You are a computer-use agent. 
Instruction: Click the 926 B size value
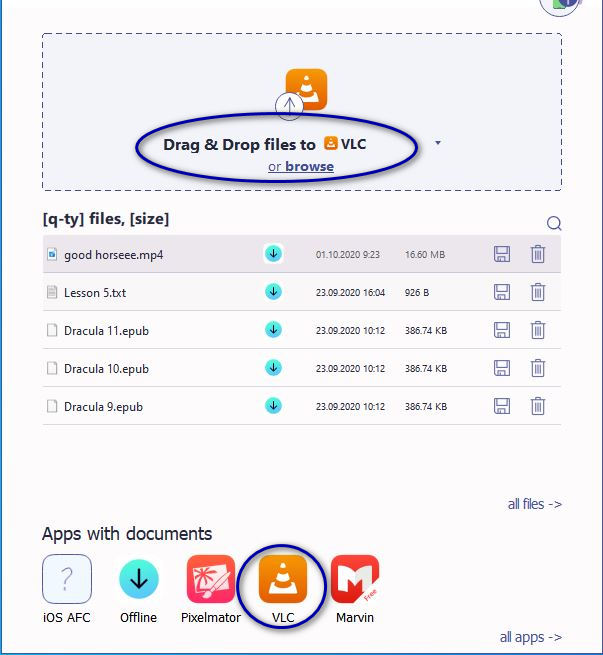[x=416, y=292]
